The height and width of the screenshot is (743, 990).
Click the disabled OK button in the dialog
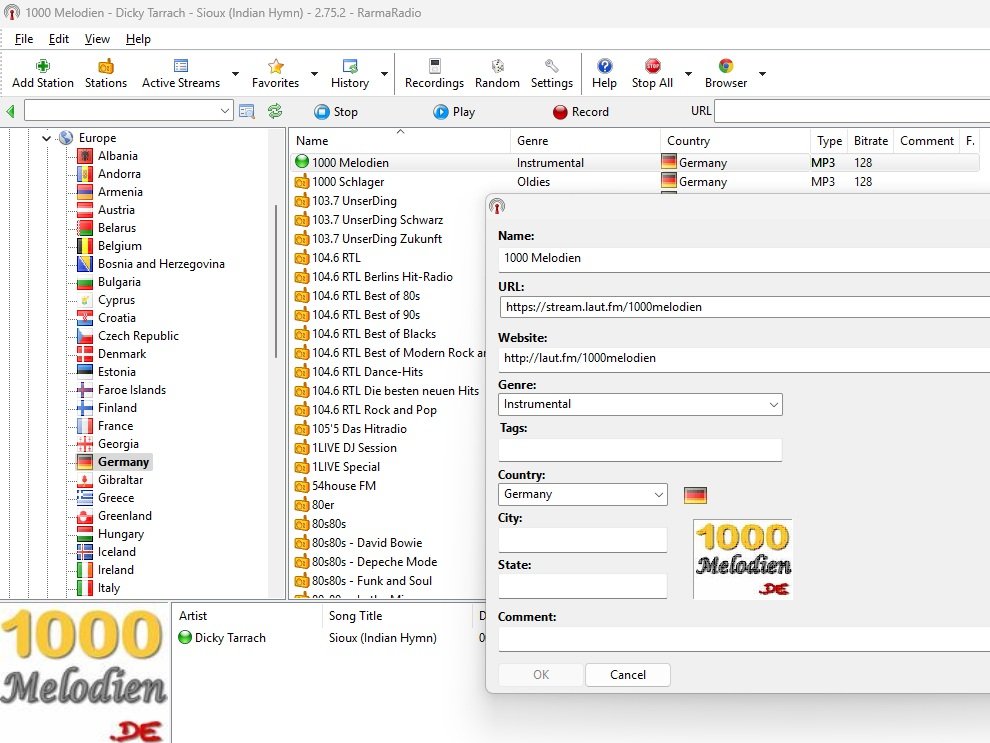541,675
